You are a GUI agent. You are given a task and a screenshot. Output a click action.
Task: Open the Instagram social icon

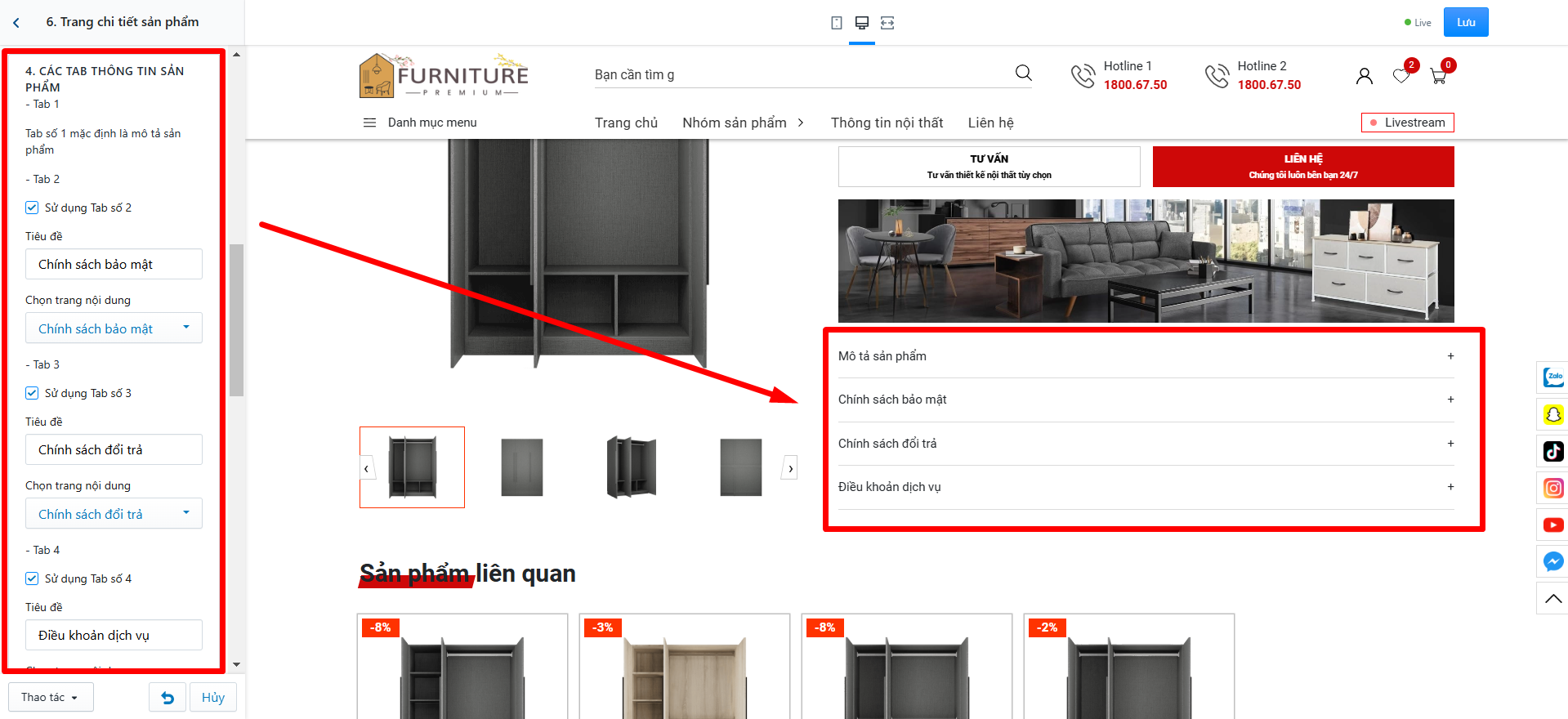tap(1553, 488)
